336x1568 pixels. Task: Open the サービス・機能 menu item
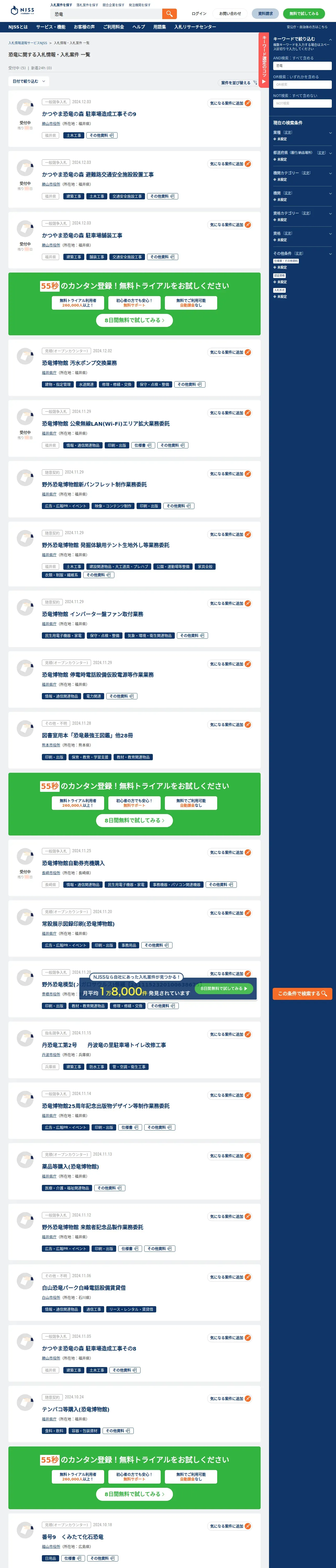[51, 27]
